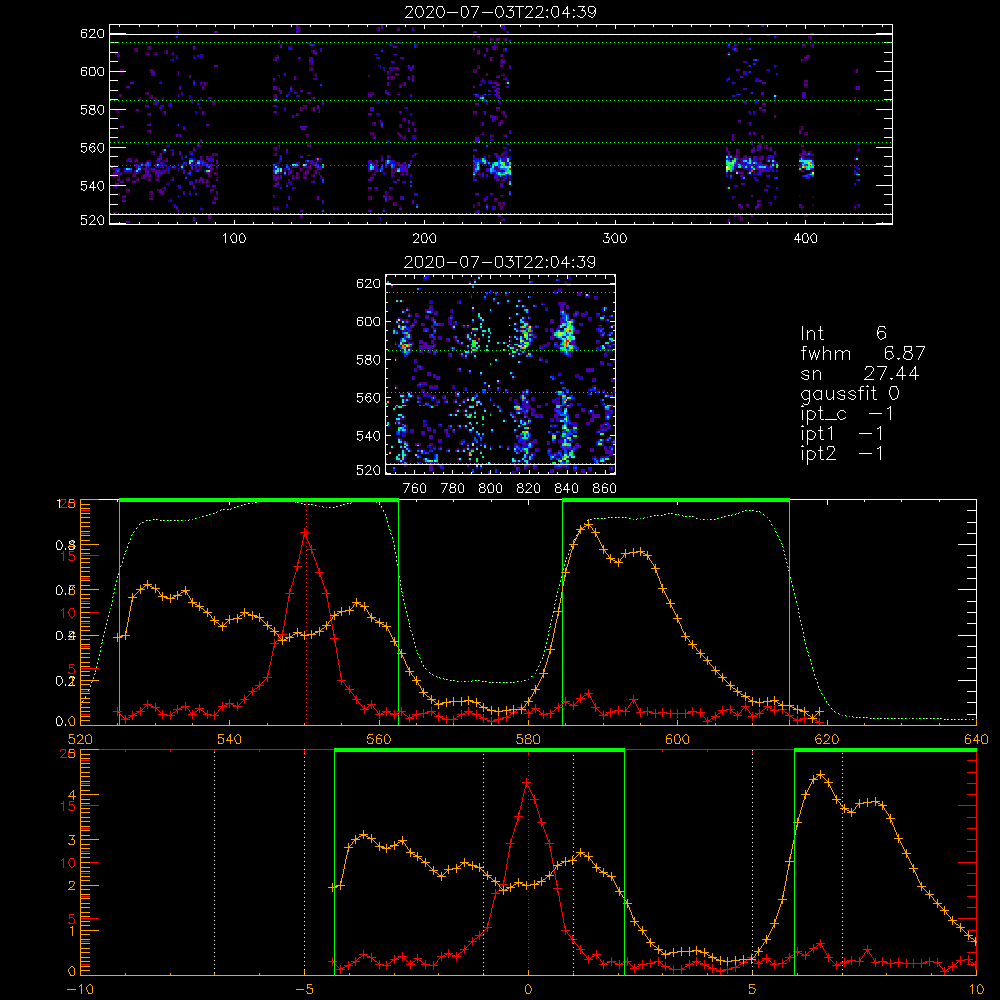This screenshot has width=1000, height=1000.
Task: Click the orange peak near 588 in upper profile plot
Action: tap(588, 524)
